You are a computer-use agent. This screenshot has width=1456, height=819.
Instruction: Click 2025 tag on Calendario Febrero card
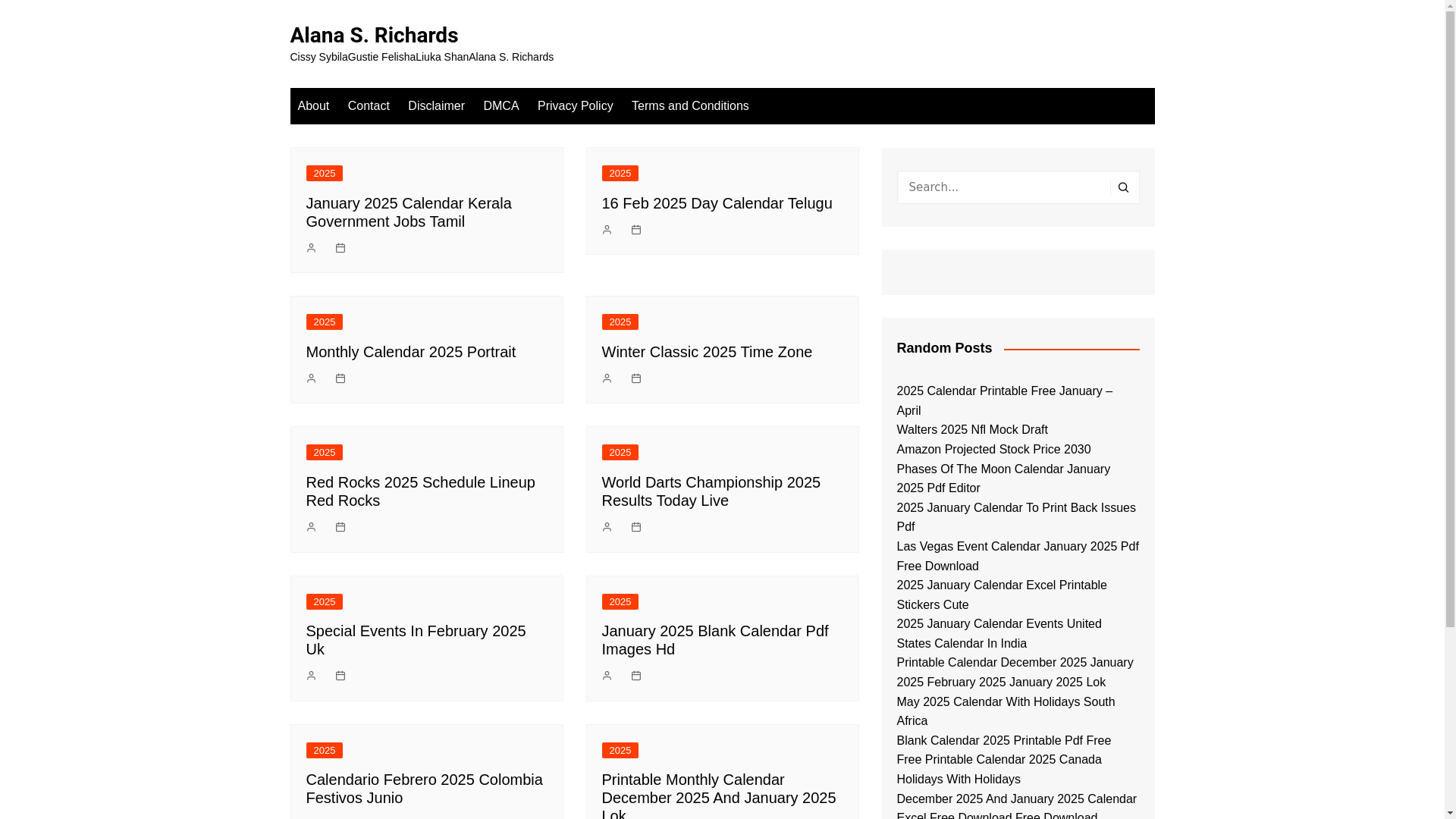click(x=325, y=751)
